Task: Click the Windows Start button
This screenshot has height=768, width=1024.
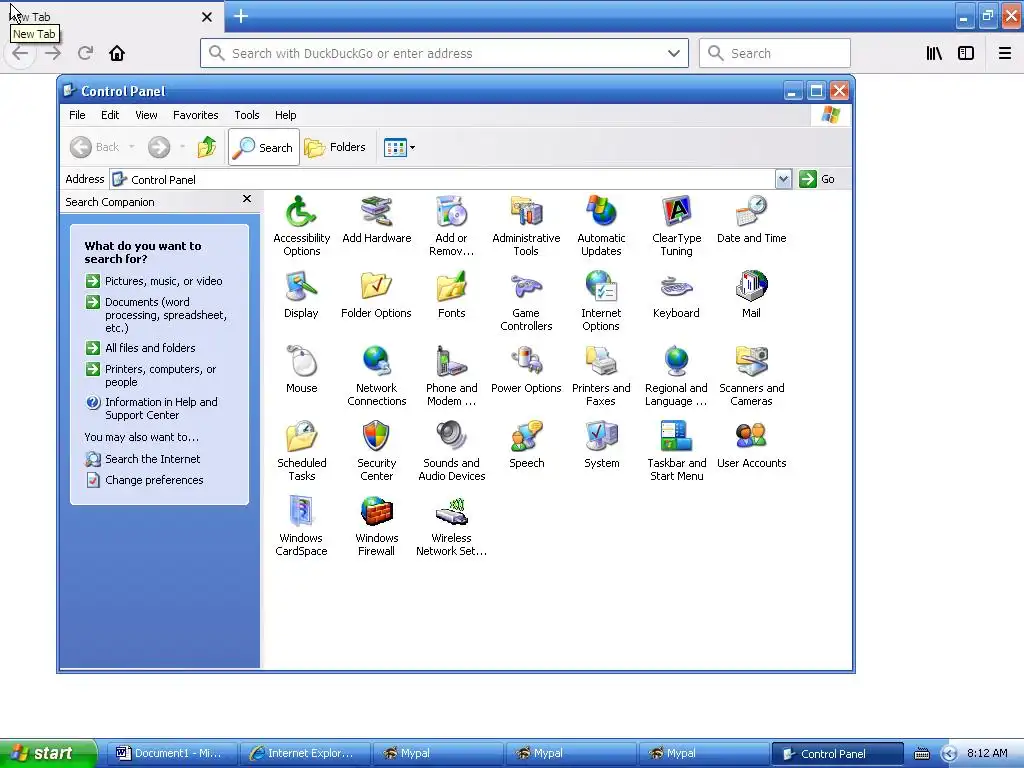Action: click(48, 753)
